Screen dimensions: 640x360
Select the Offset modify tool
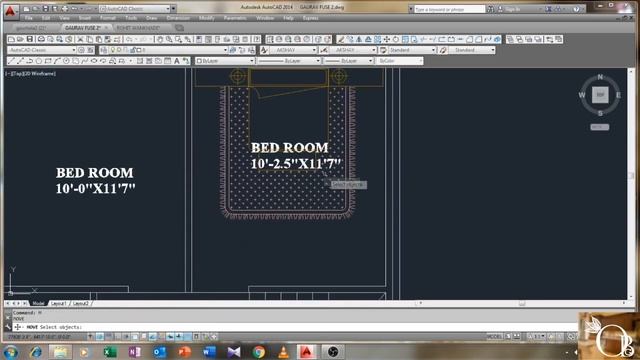[x=368, y=39]
